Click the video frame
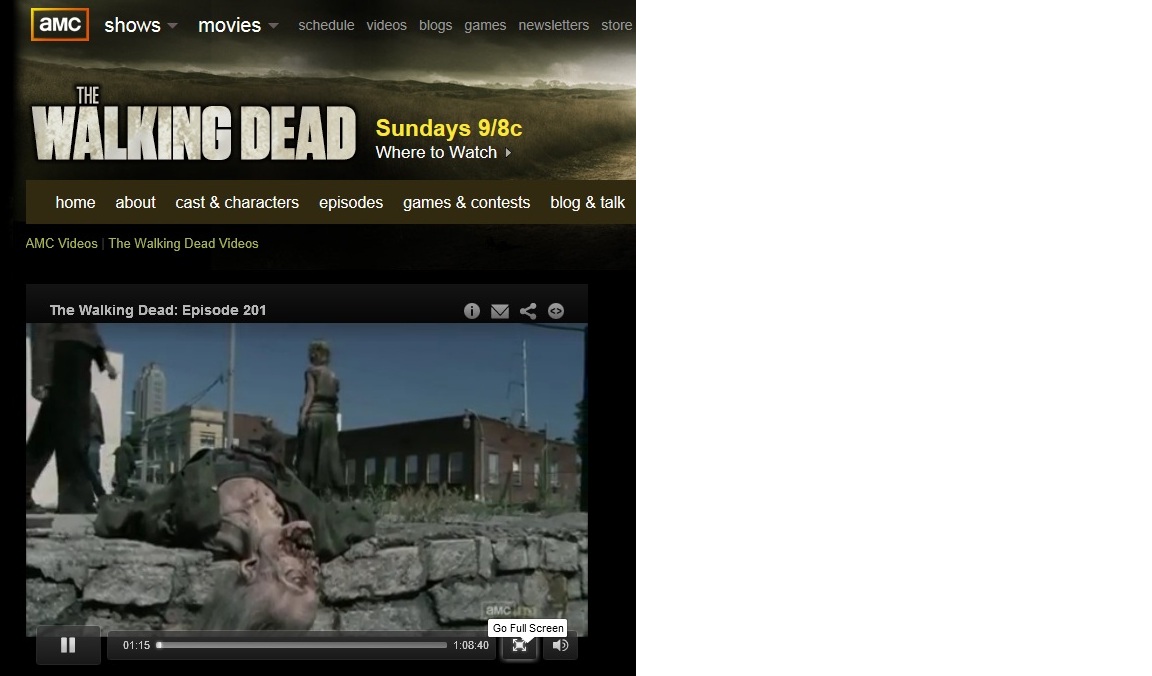Viewport: 1152px width, 676px height. coord(307,478)
